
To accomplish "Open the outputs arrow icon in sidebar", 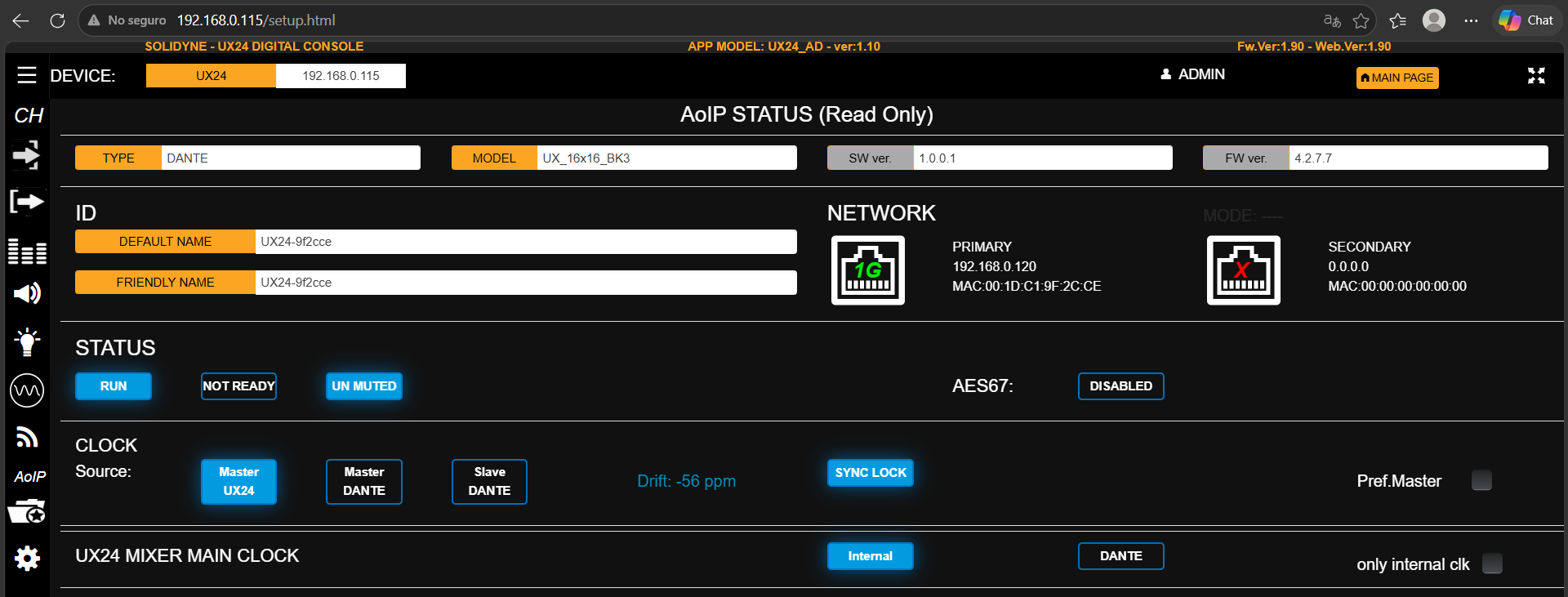I will 27,201.
